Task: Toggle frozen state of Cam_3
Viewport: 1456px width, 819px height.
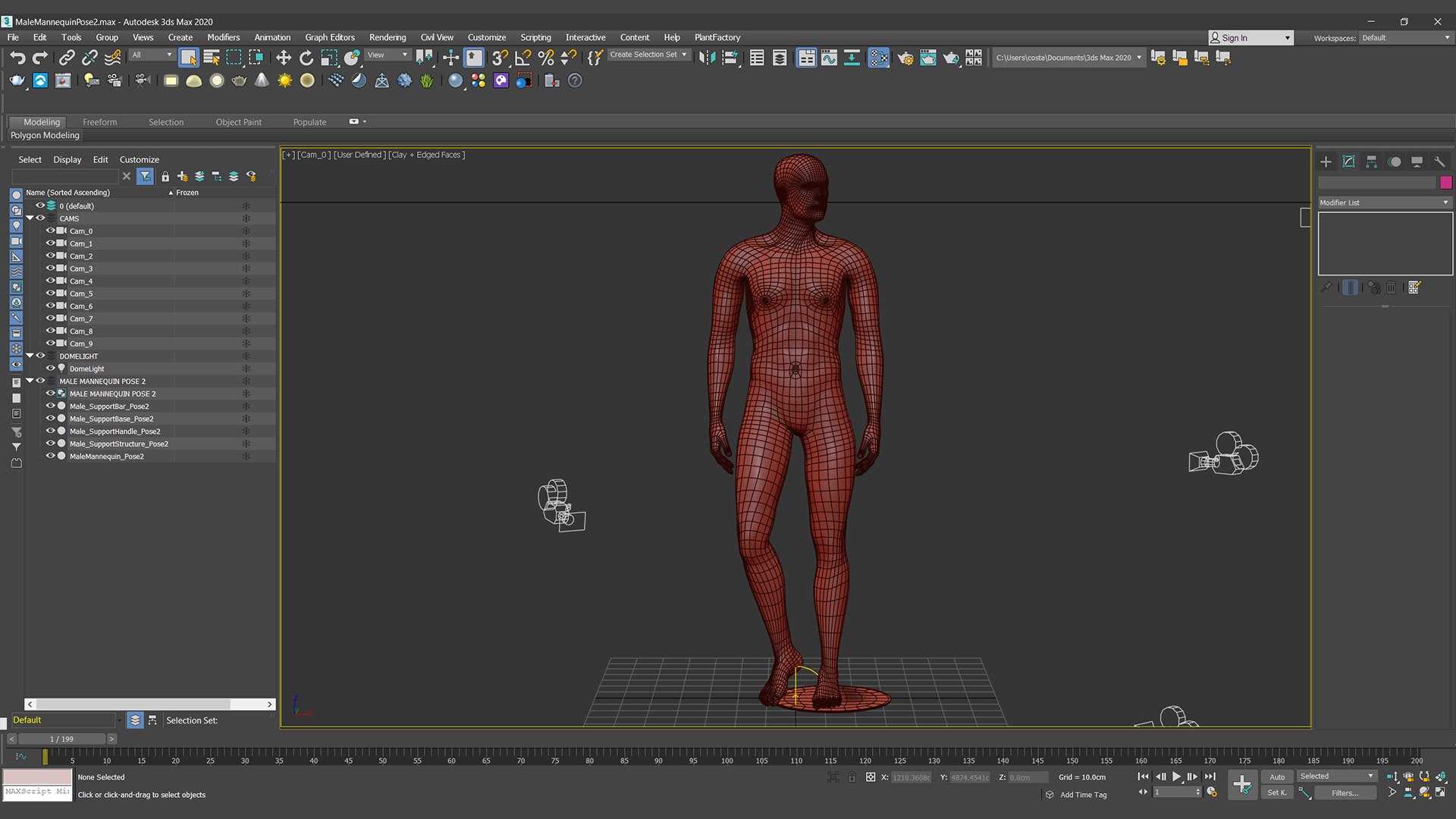Action: tap(246, 268)
